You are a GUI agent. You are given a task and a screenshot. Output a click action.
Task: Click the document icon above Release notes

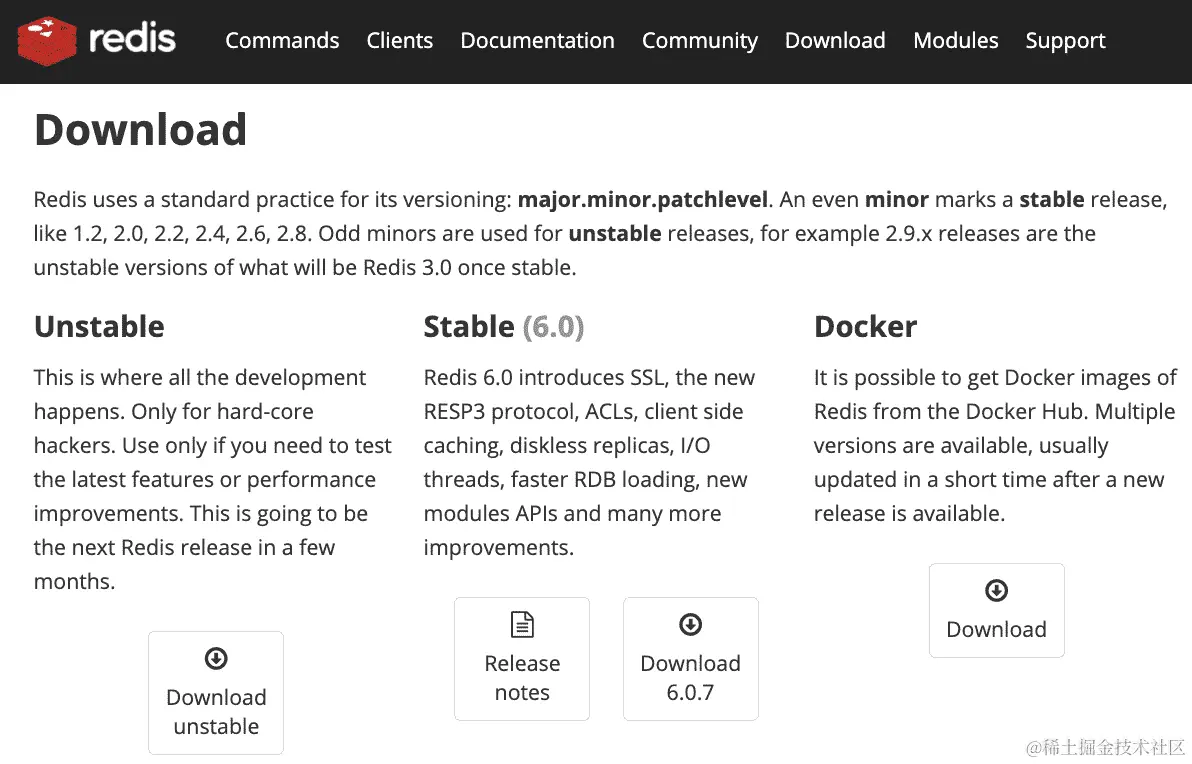tap(521, 624)
